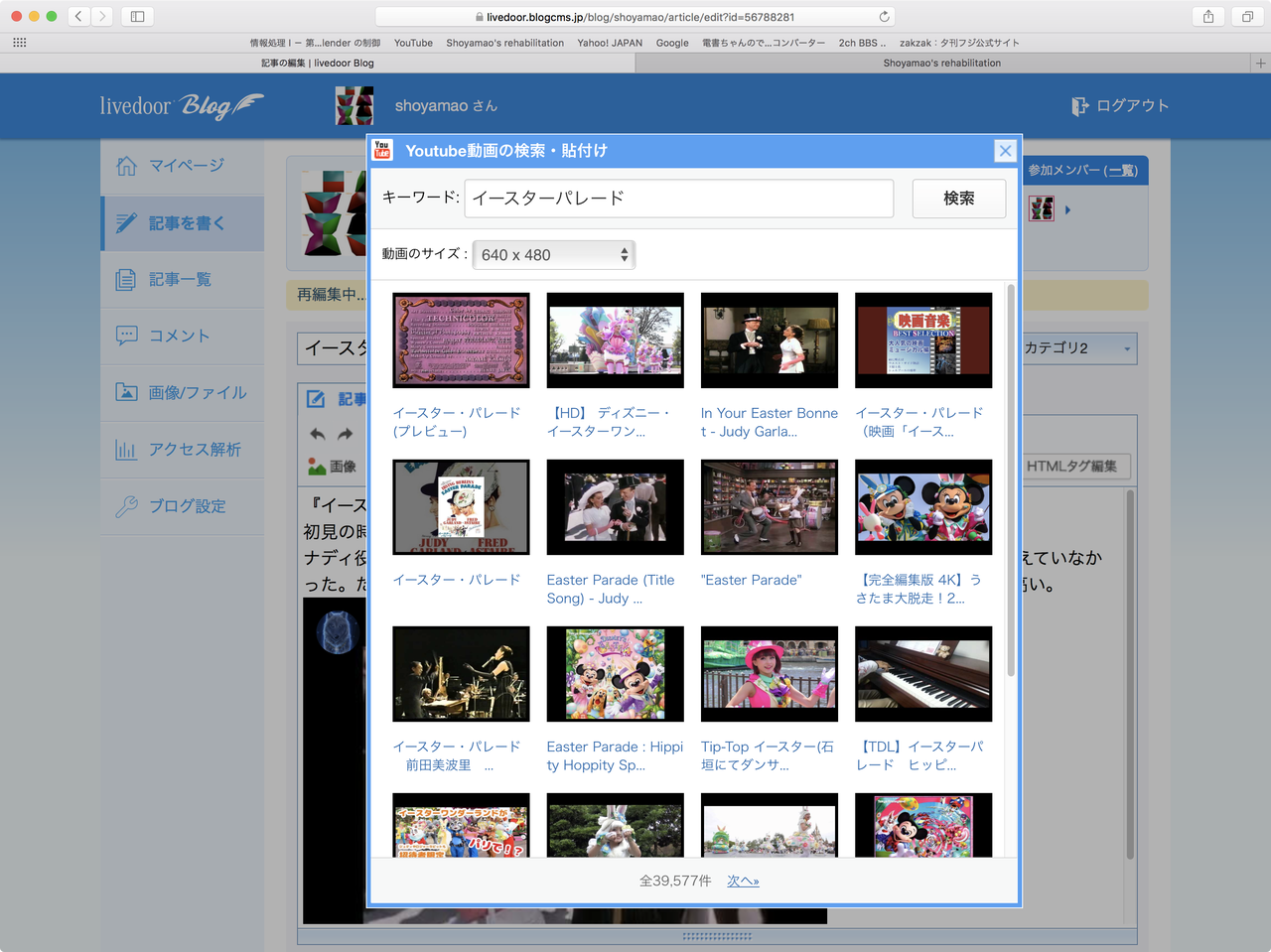Click the 参加メンバー member avatar
The height and width of the screenshot is (952, 1271).
(x=1041, y=208)
